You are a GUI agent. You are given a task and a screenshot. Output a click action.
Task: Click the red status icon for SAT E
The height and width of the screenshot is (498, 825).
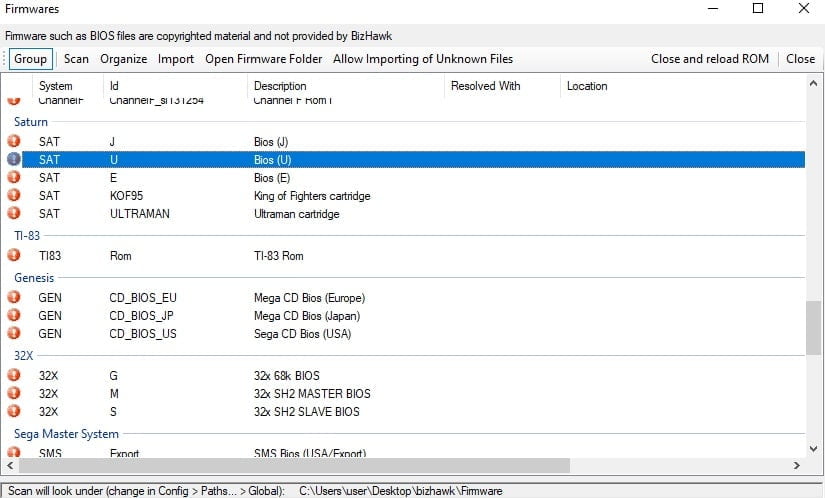(14, 177)
